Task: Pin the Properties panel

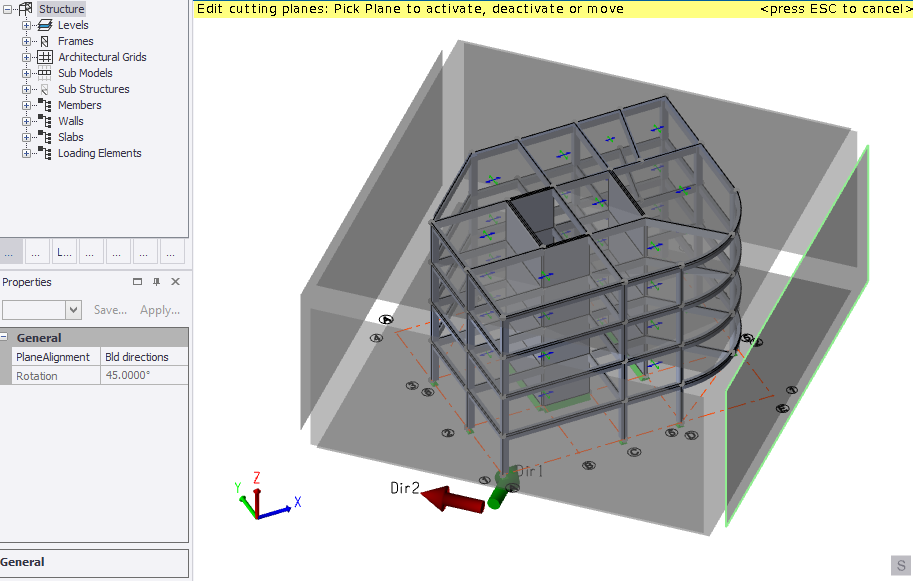Action: (x=155, y=282)
